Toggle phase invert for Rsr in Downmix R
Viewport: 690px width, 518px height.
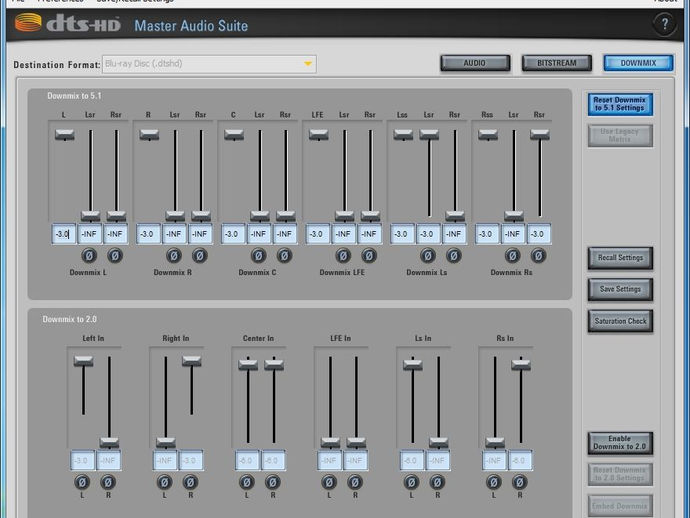200,255
